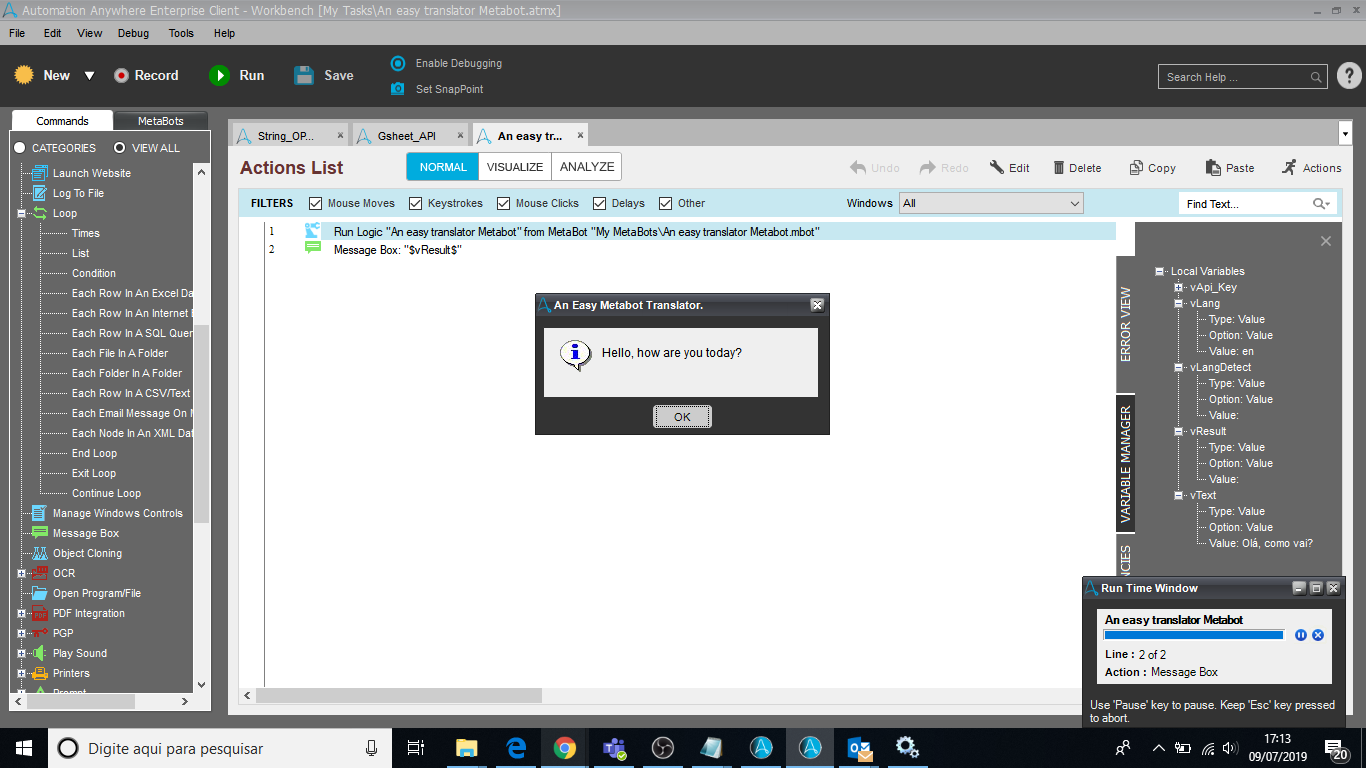Close the Variable Manager side panel

[x=1326, y=241]
